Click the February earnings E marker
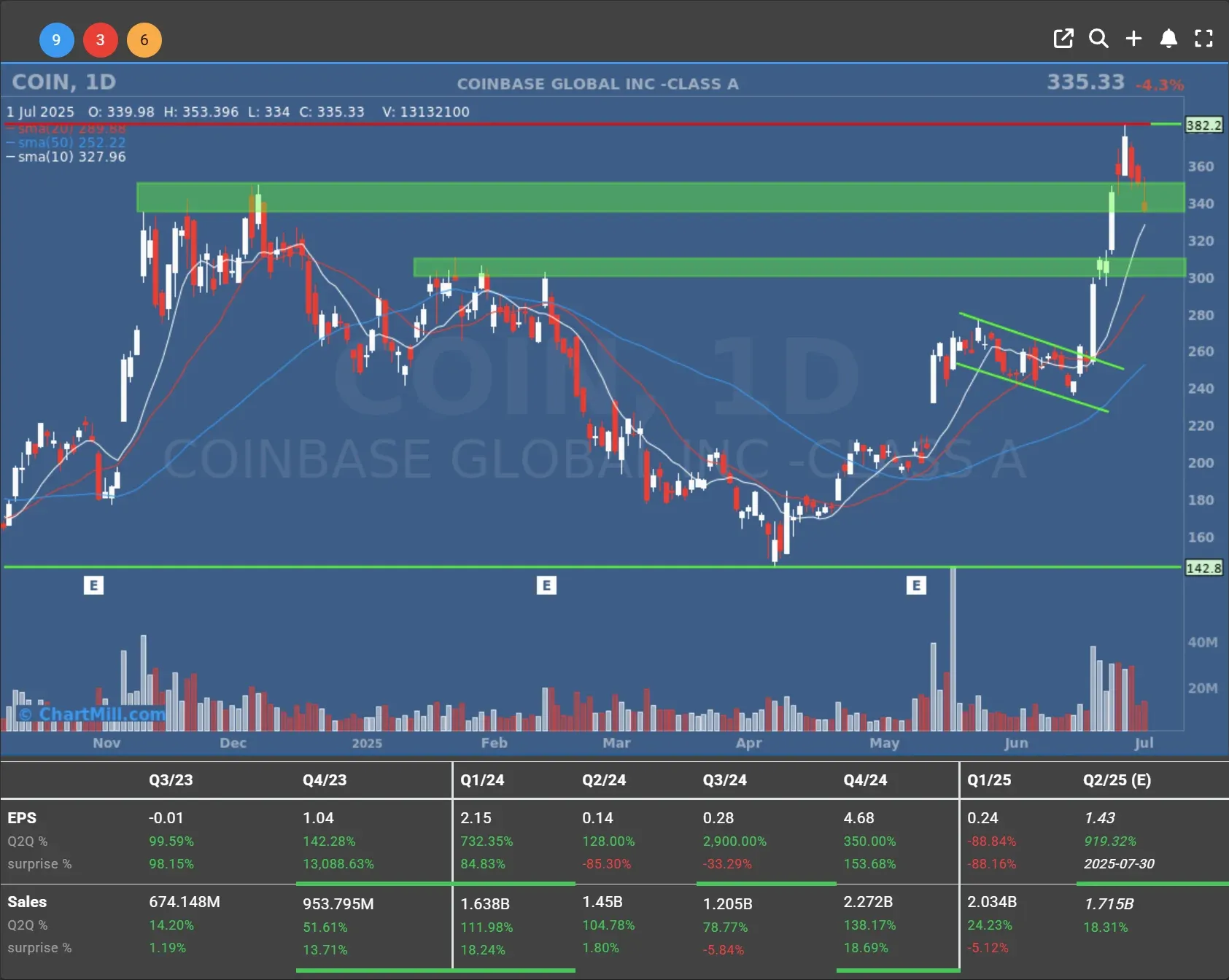This screenshot has width=1229, height=980. 546,585
